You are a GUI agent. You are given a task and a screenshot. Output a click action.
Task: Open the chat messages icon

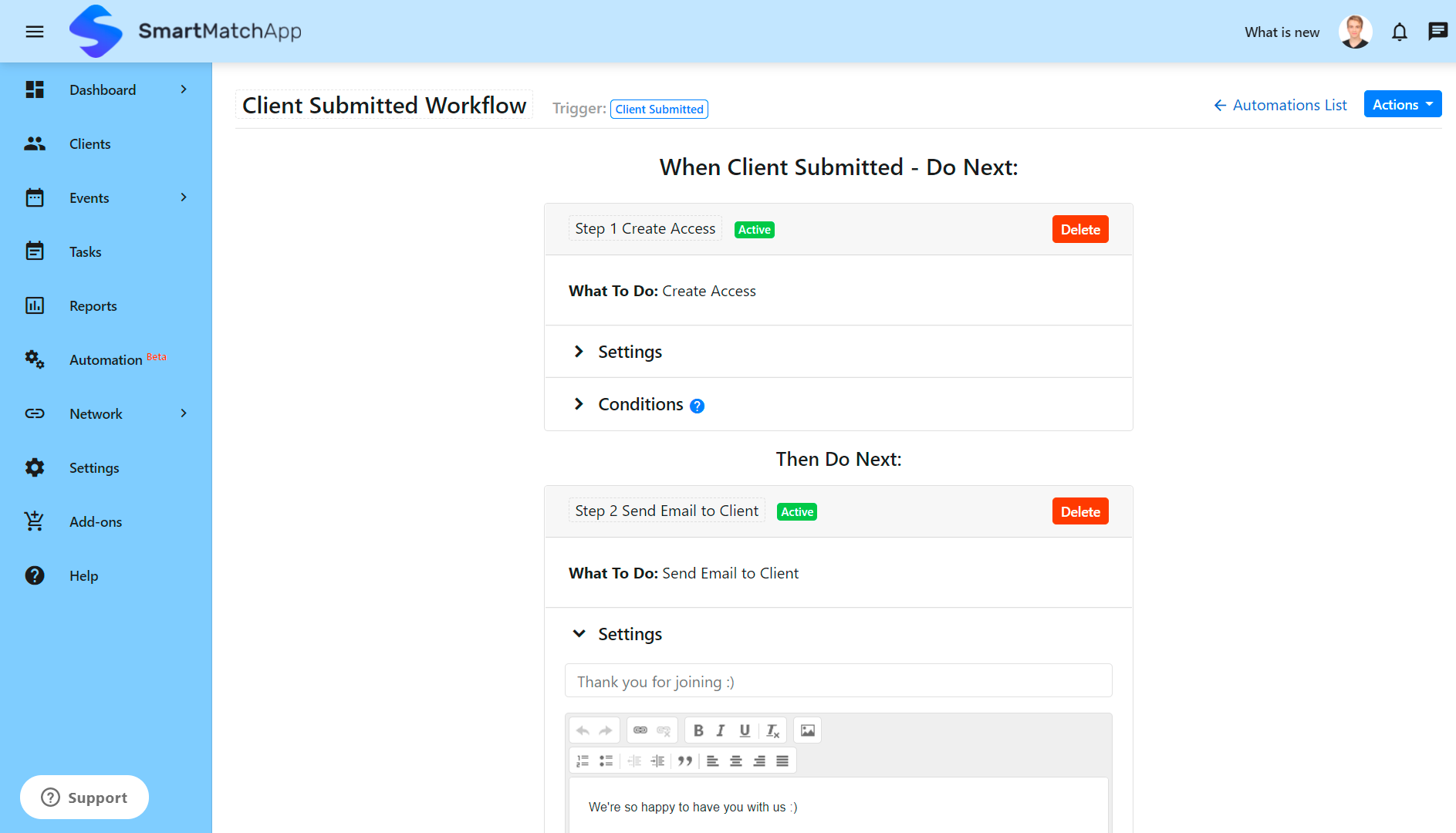[x=1437, y=32]
